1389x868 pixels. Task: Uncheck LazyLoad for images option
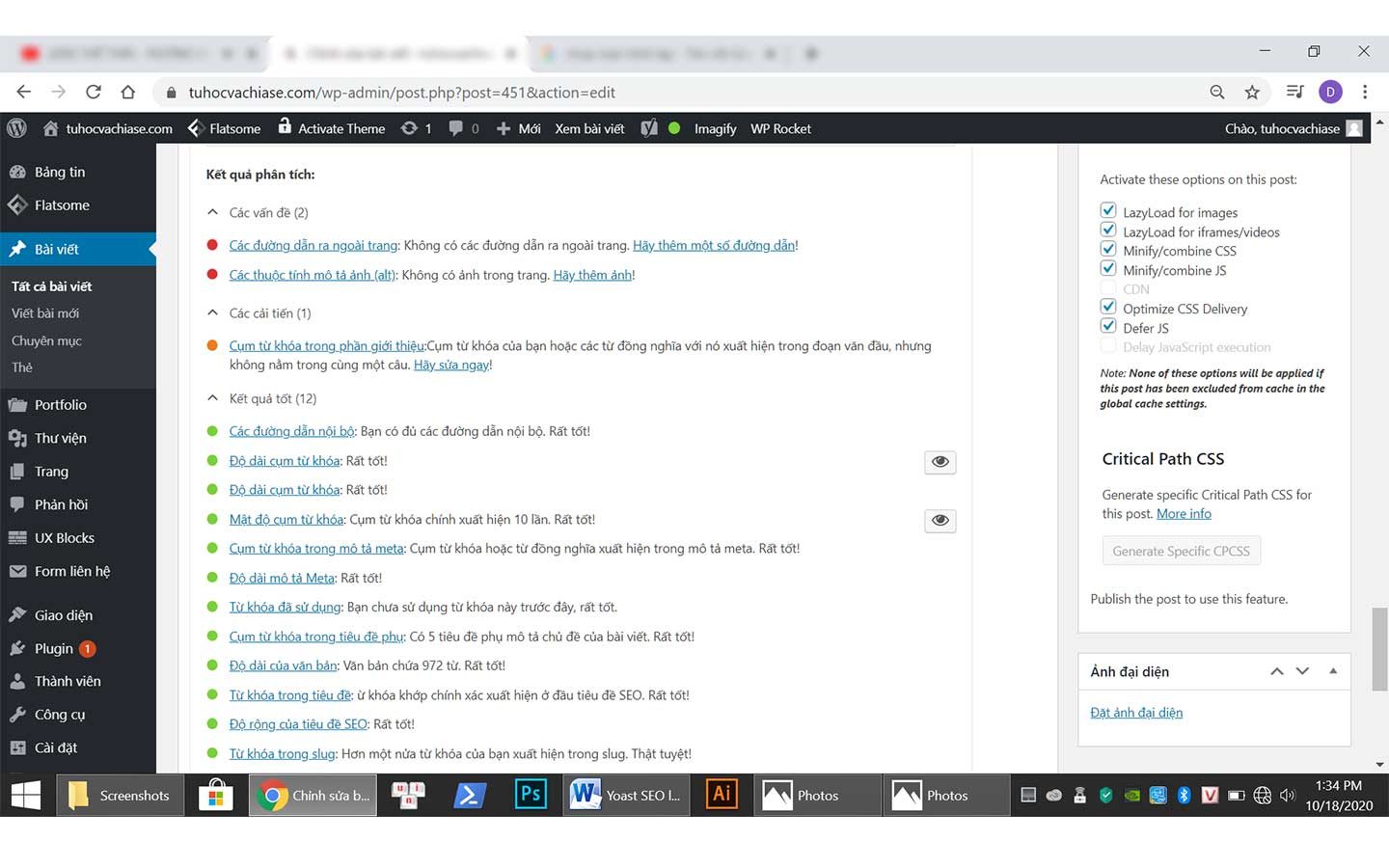1108,211
